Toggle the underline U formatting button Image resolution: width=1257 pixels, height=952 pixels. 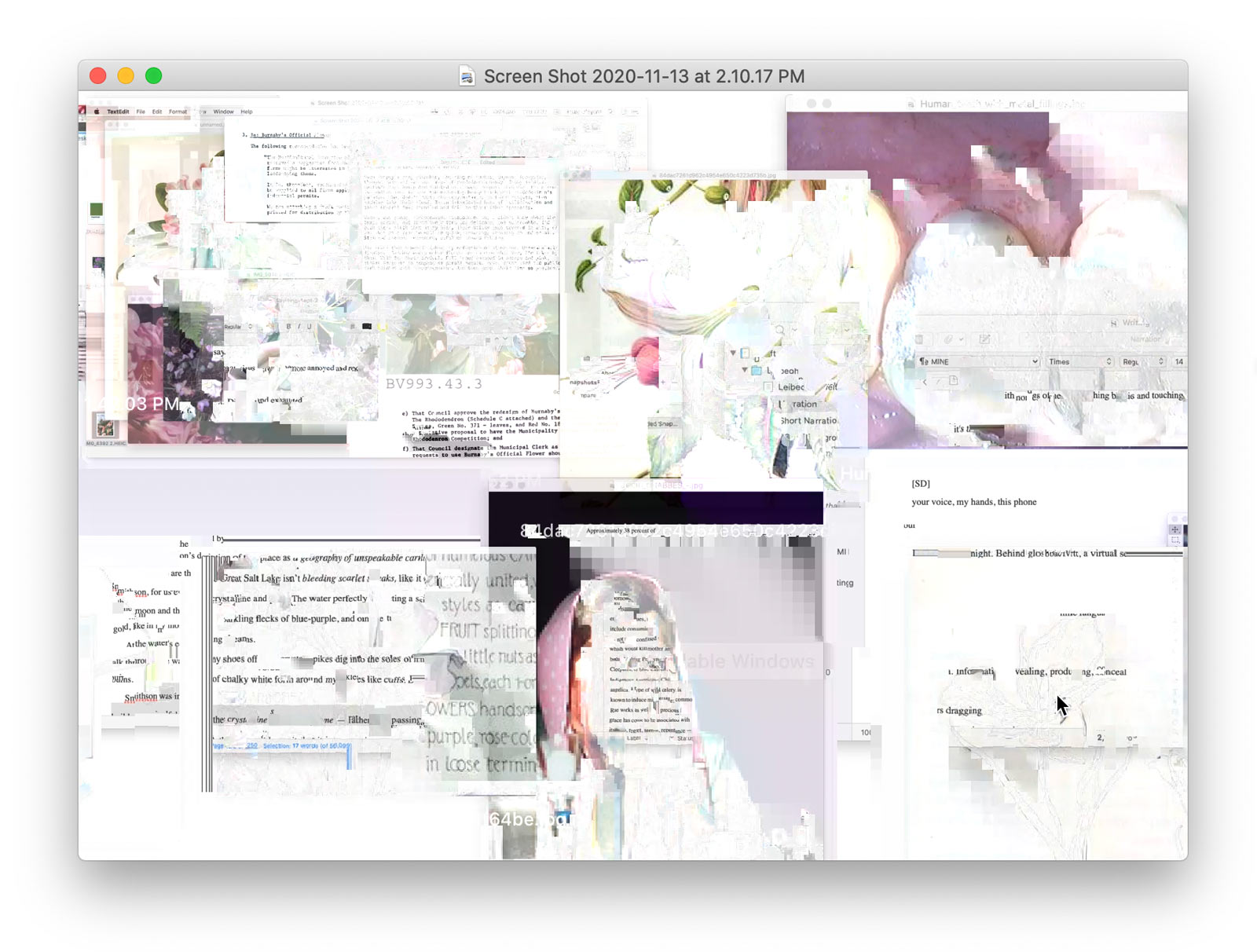(x=309, y=327)
